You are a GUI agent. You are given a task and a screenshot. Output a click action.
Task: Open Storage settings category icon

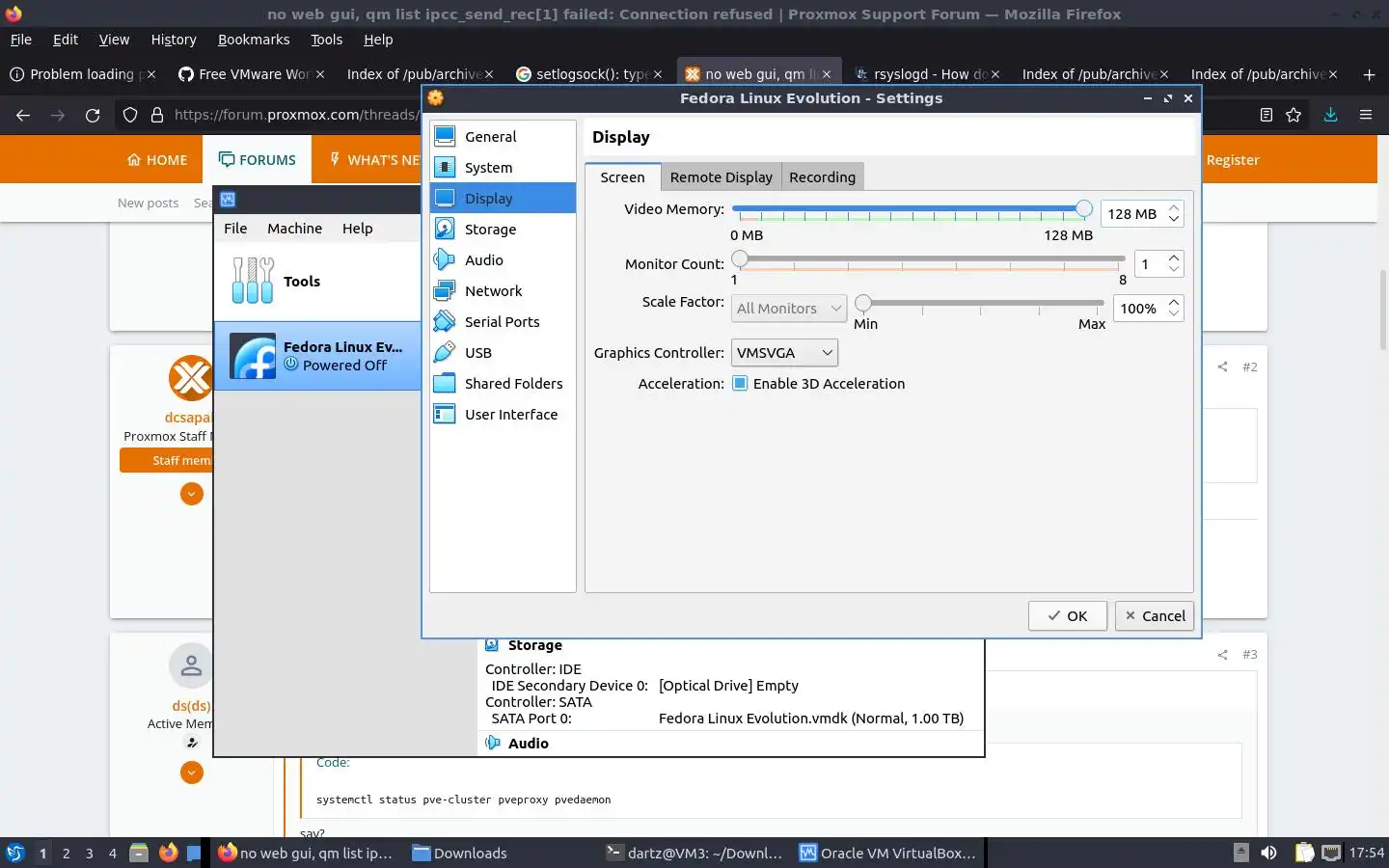pyautogui.click(x=445, y=229)
